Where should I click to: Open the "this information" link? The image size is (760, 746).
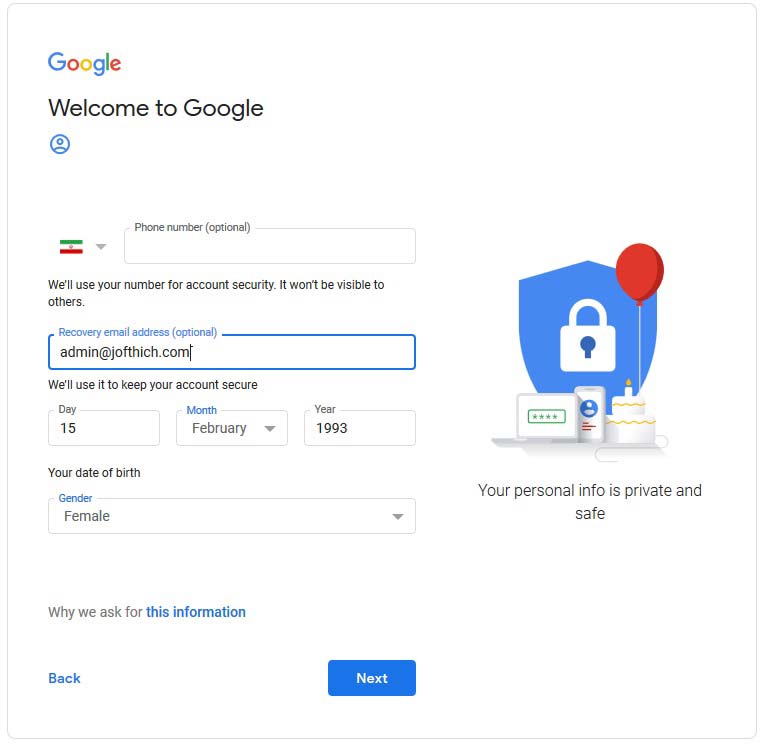[x=196, y=612]
